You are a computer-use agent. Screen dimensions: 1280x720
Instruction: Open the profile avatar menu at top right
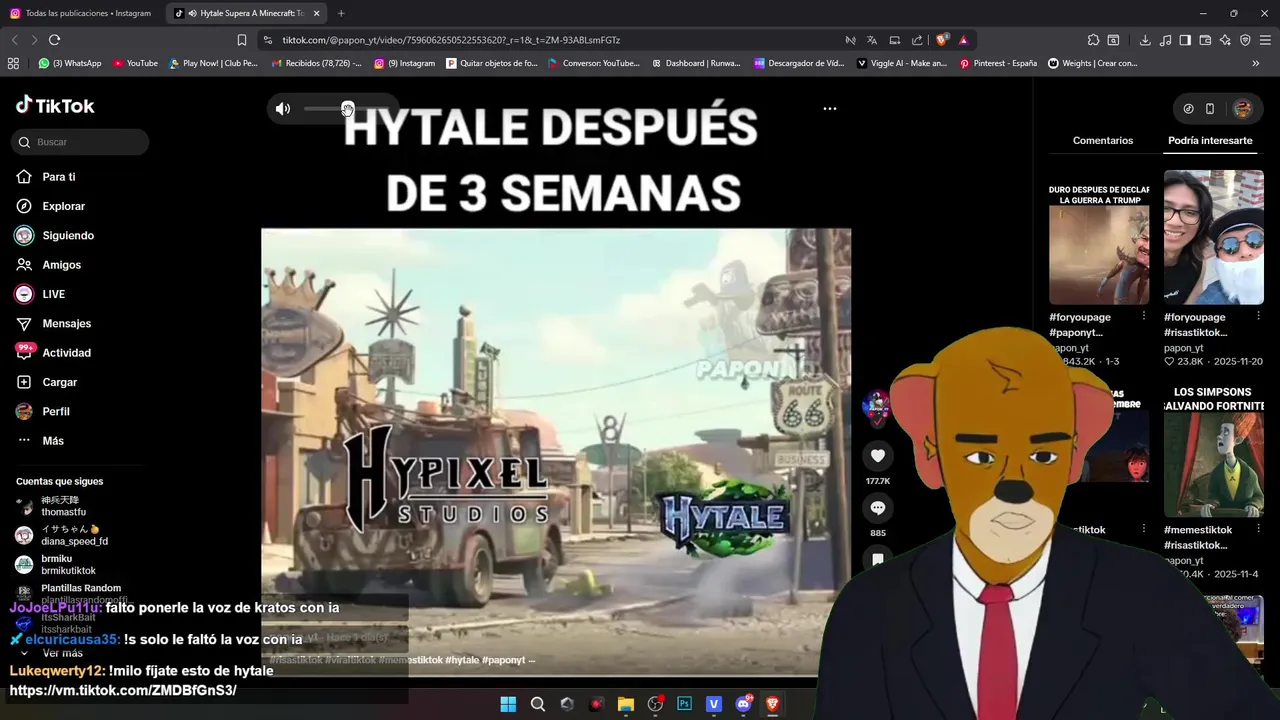[x=1243, y=109]
